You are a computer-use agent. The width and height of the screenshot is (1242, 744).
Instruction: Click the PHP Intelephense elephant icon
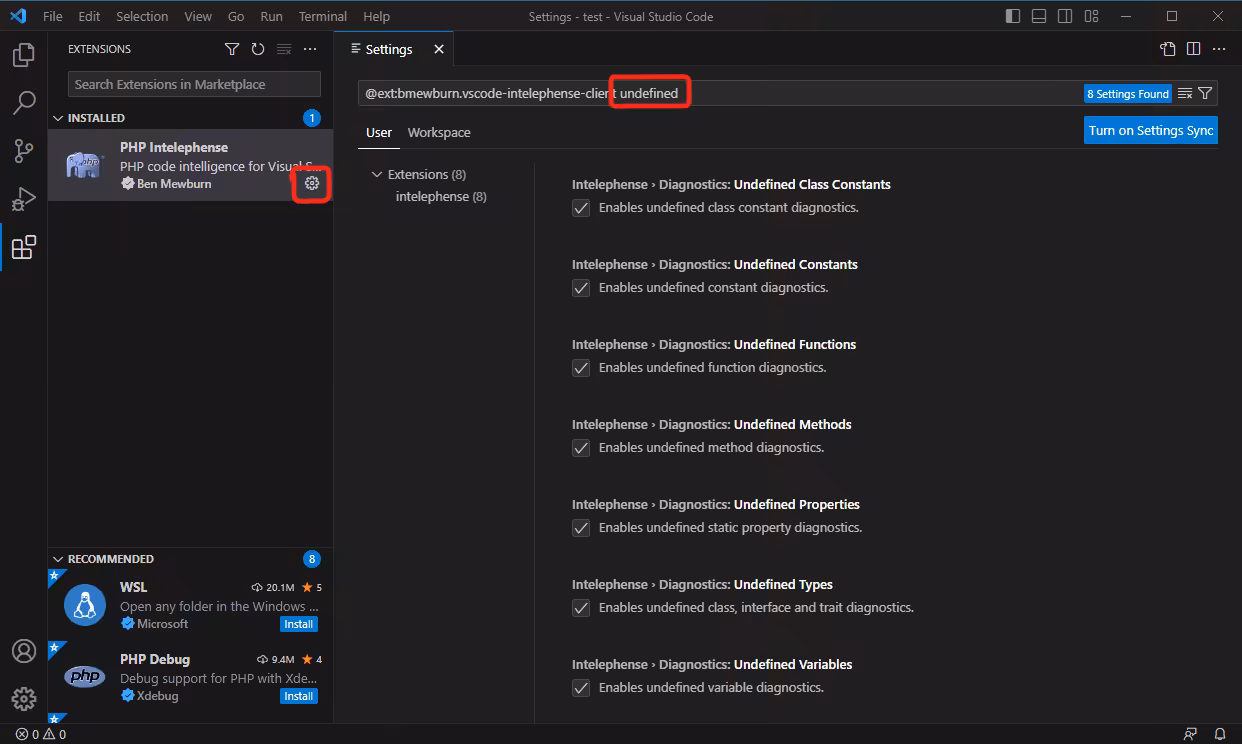click(86, 164)
